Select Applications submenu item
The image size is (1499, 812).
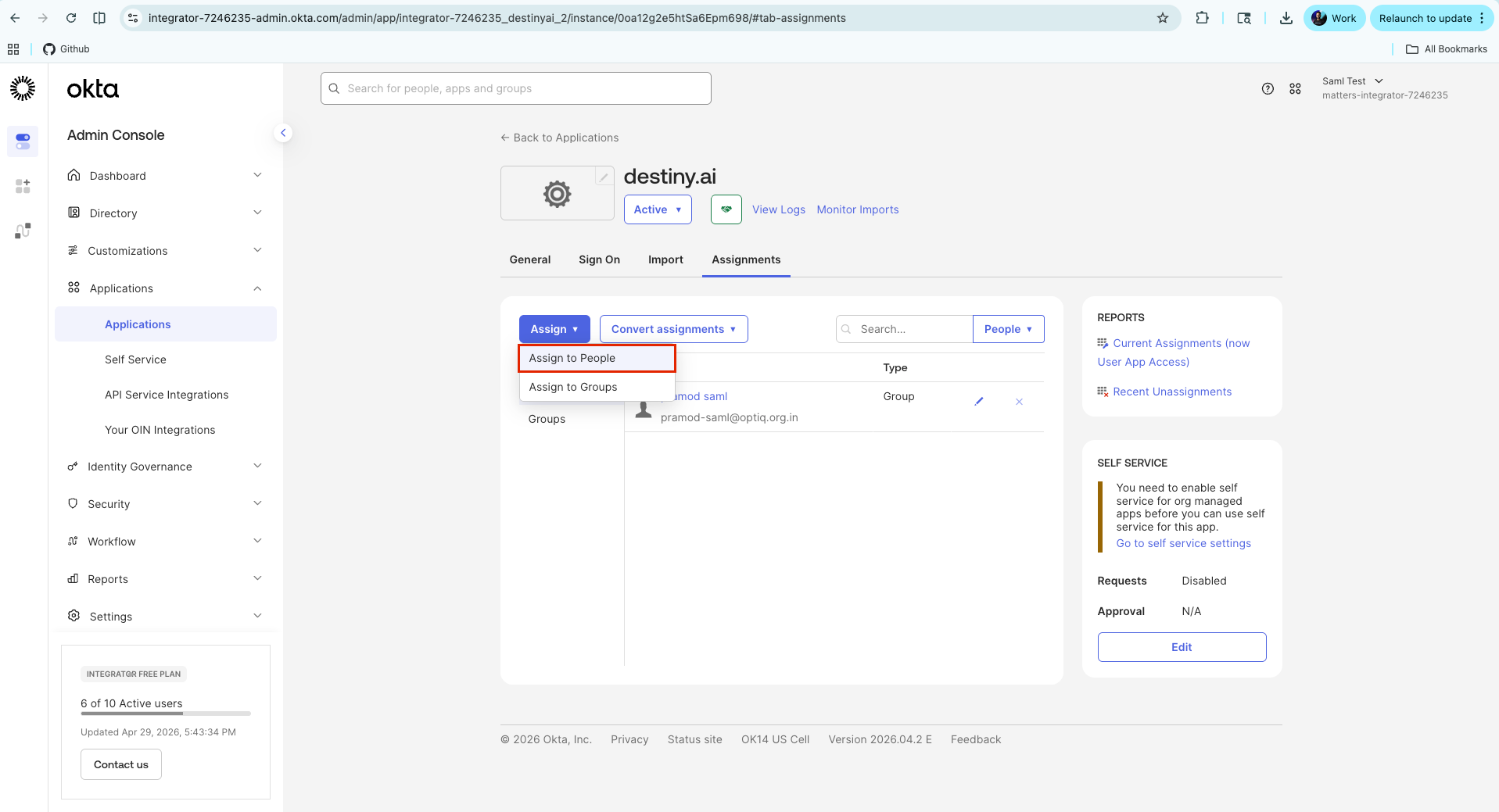pyautogui.click(x=166, y=324)
